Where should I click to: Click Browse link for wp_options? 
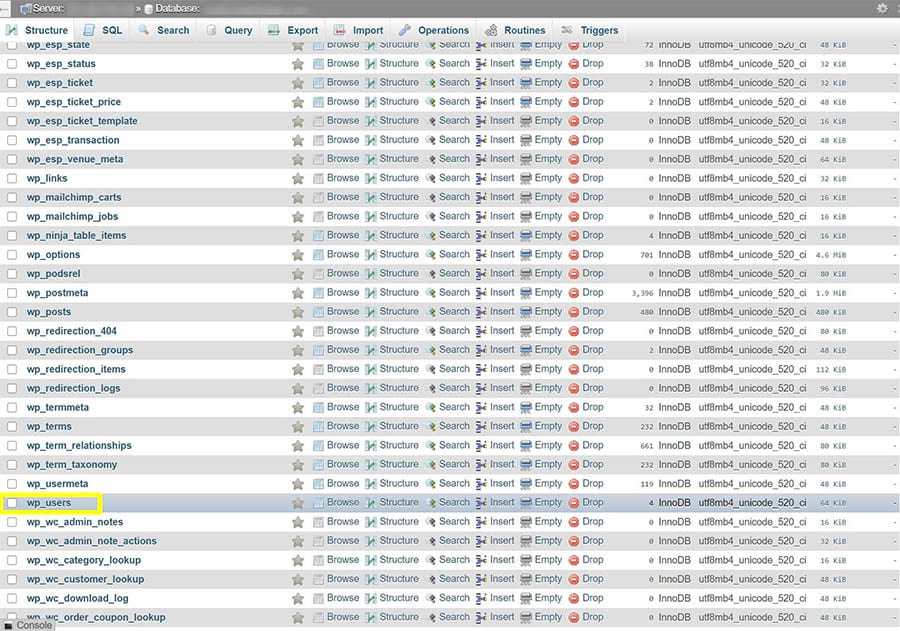point(343,254)
